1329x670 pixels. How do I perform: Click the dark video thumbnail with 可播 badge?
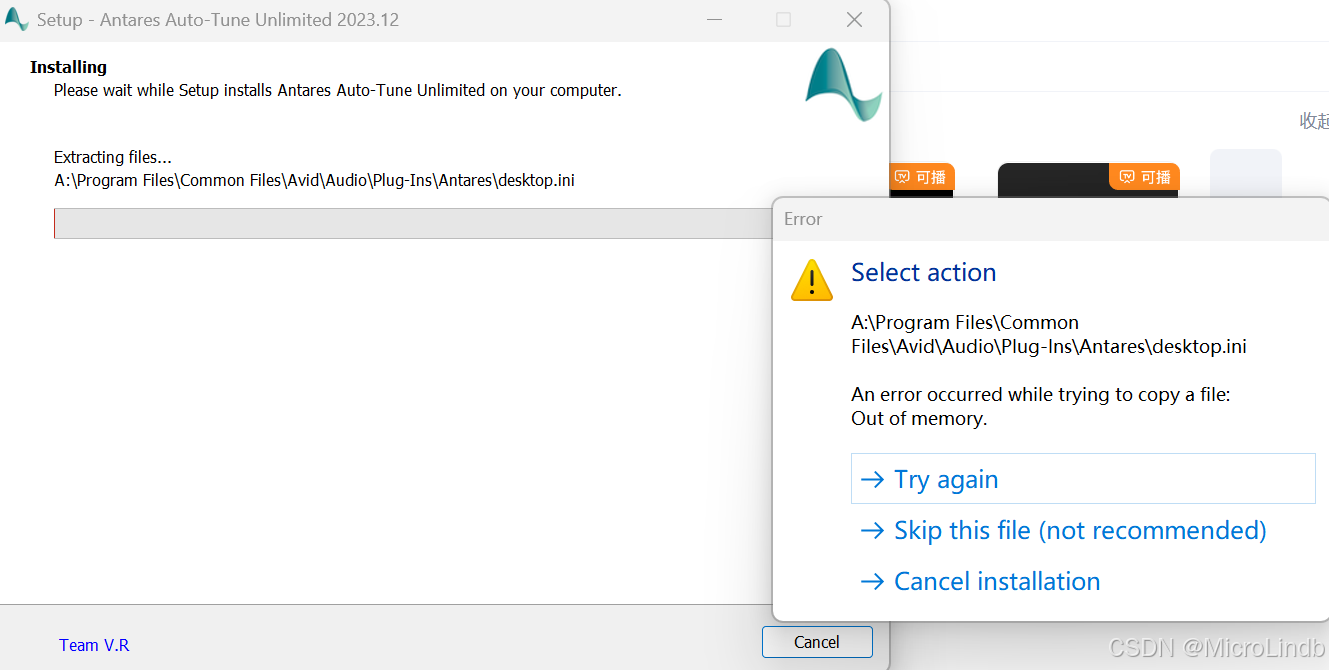pyautogui.click(x=1050, y=176)
